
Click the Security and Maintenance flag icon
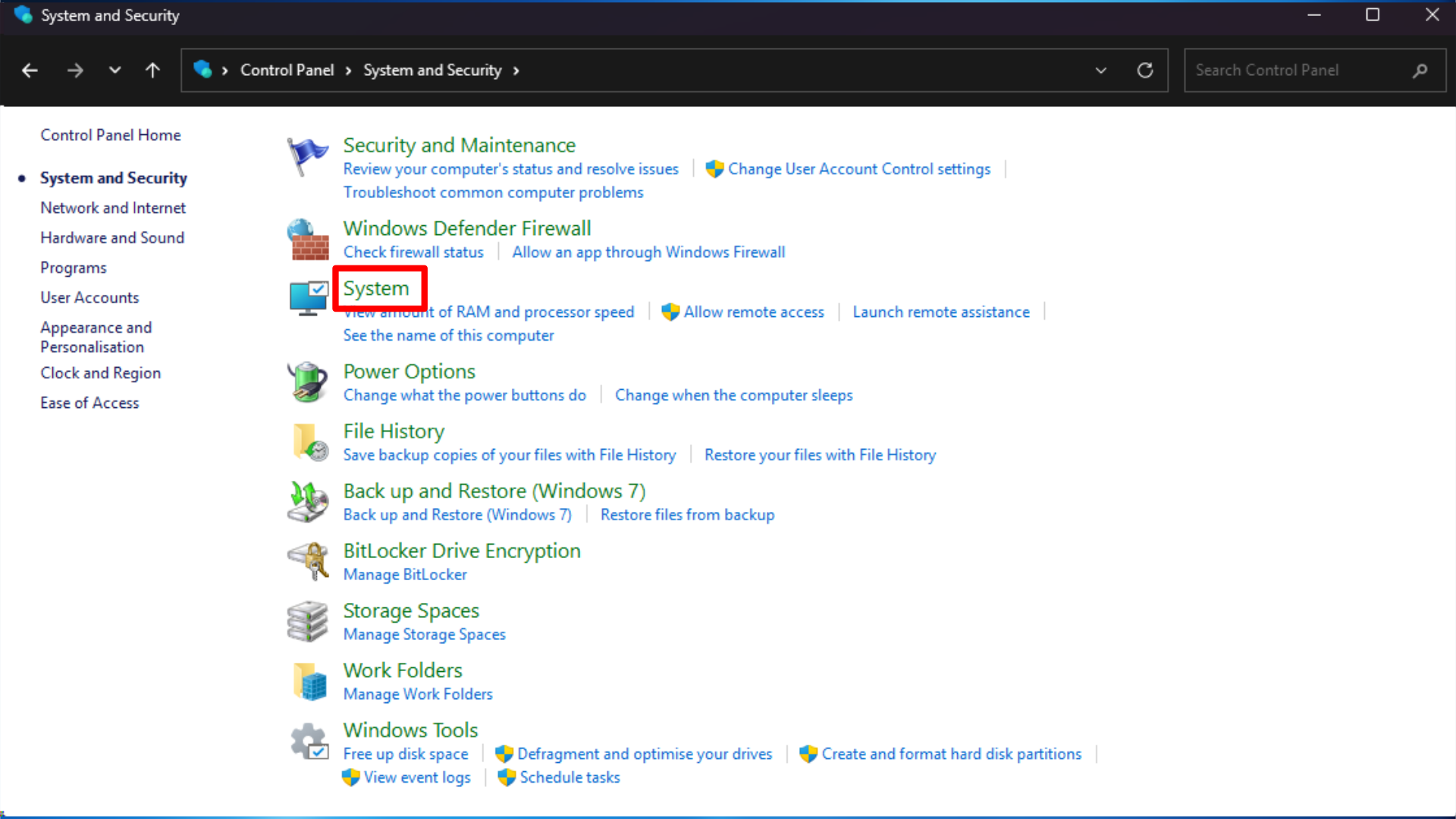(x=307, y=157)
